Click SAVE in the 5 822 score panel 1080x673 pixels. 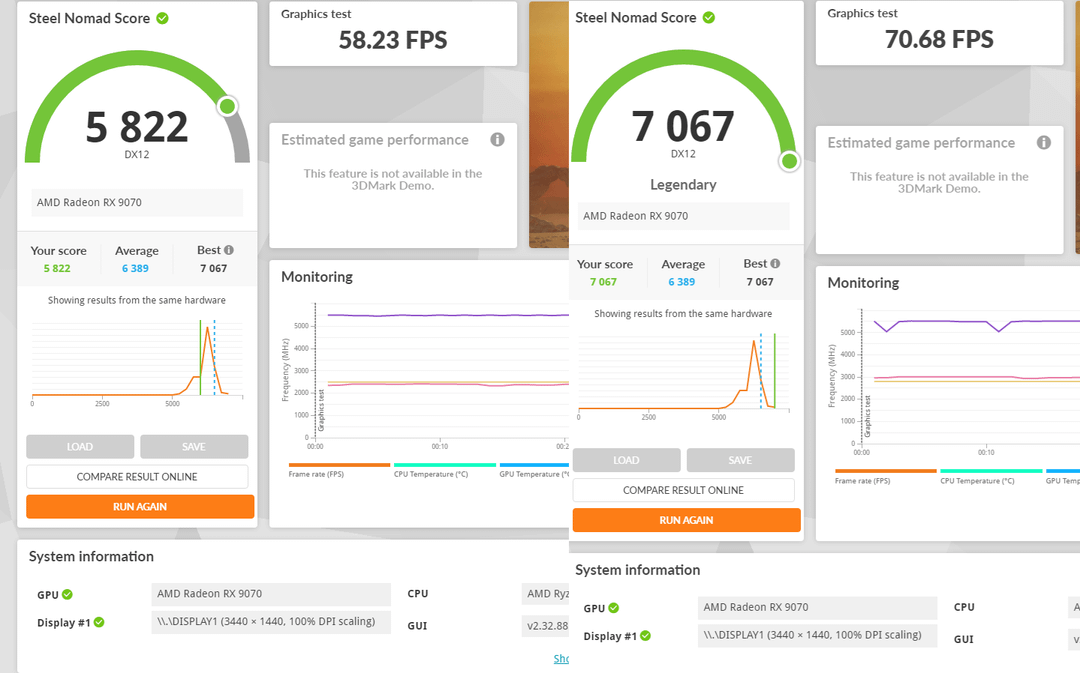click(194, 447)
